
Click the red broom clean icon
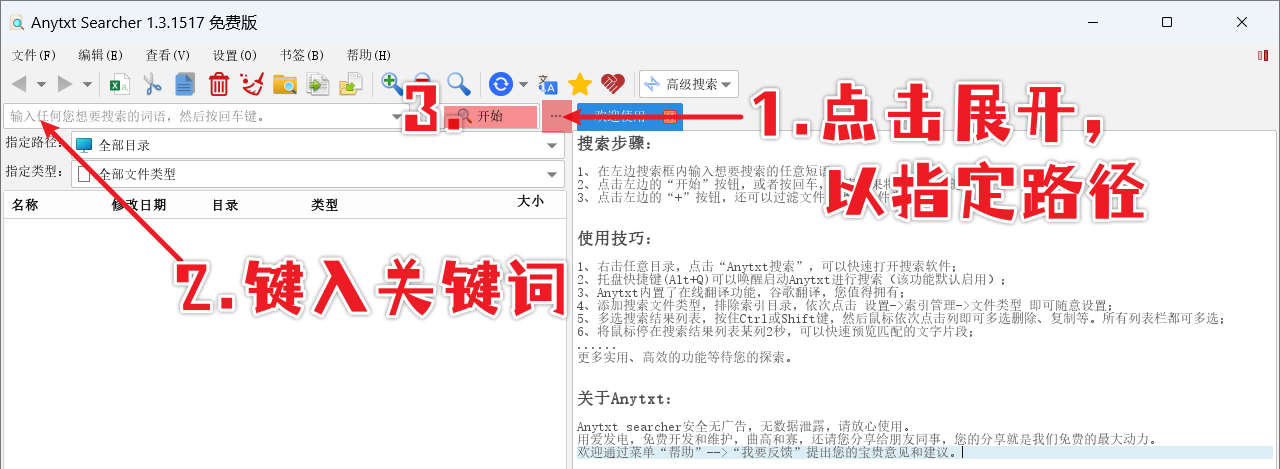[x=252, y=84]
